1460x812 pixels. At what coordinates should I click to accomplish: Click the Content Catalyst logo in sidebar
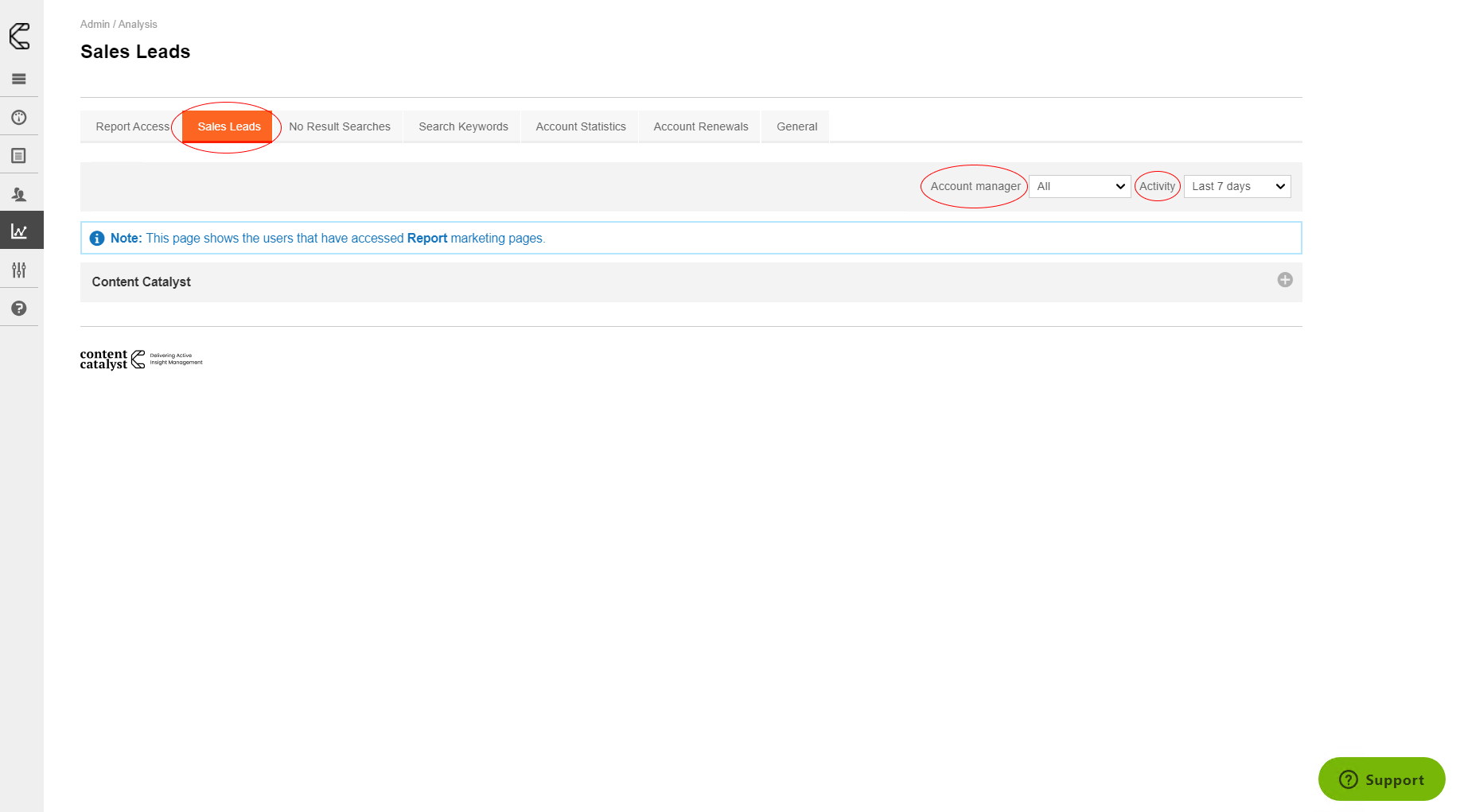(20, 36)
